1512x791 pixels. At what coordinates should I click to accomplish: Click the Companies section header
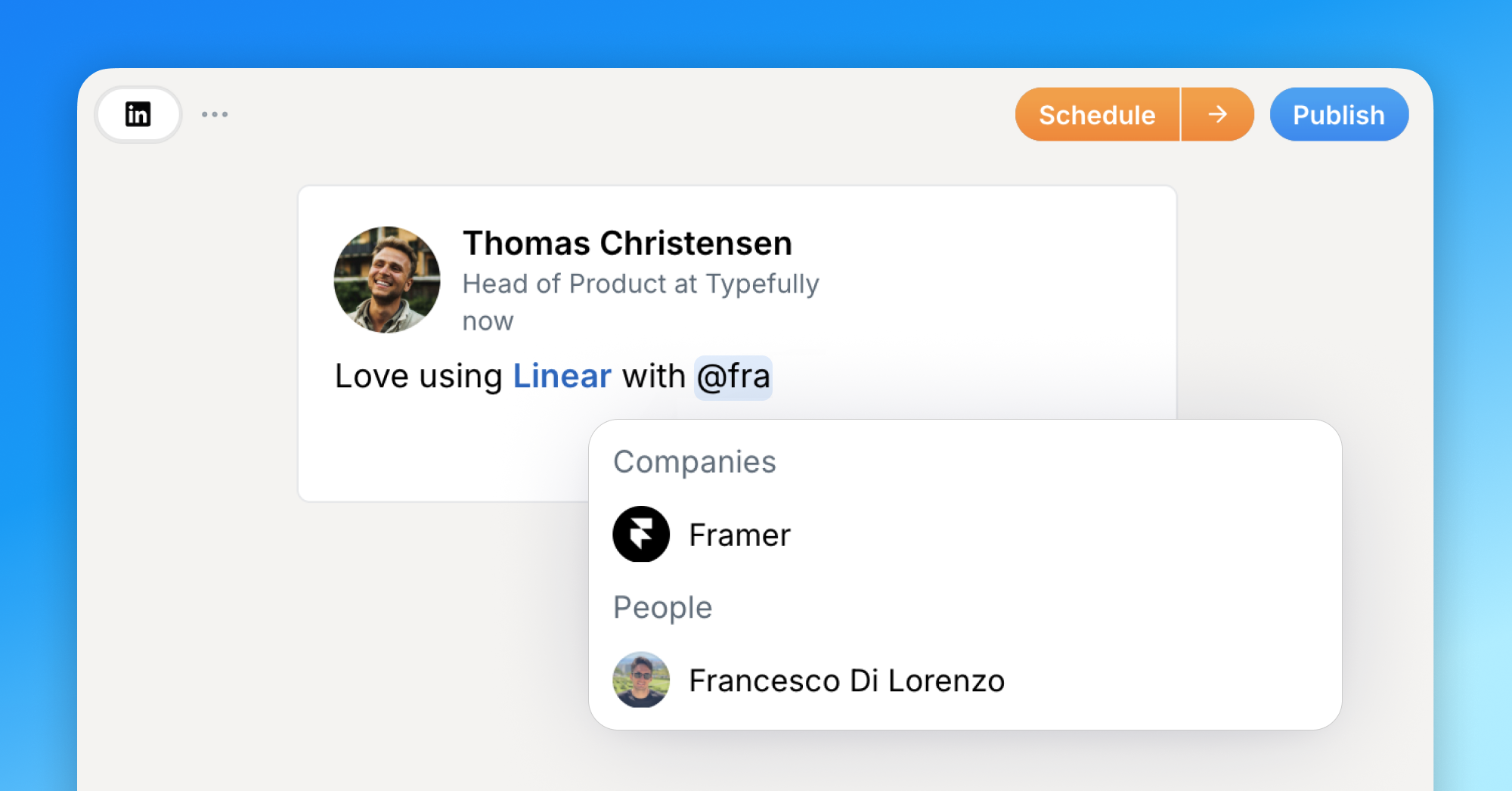pyautogui.click(x=694, y=462)
